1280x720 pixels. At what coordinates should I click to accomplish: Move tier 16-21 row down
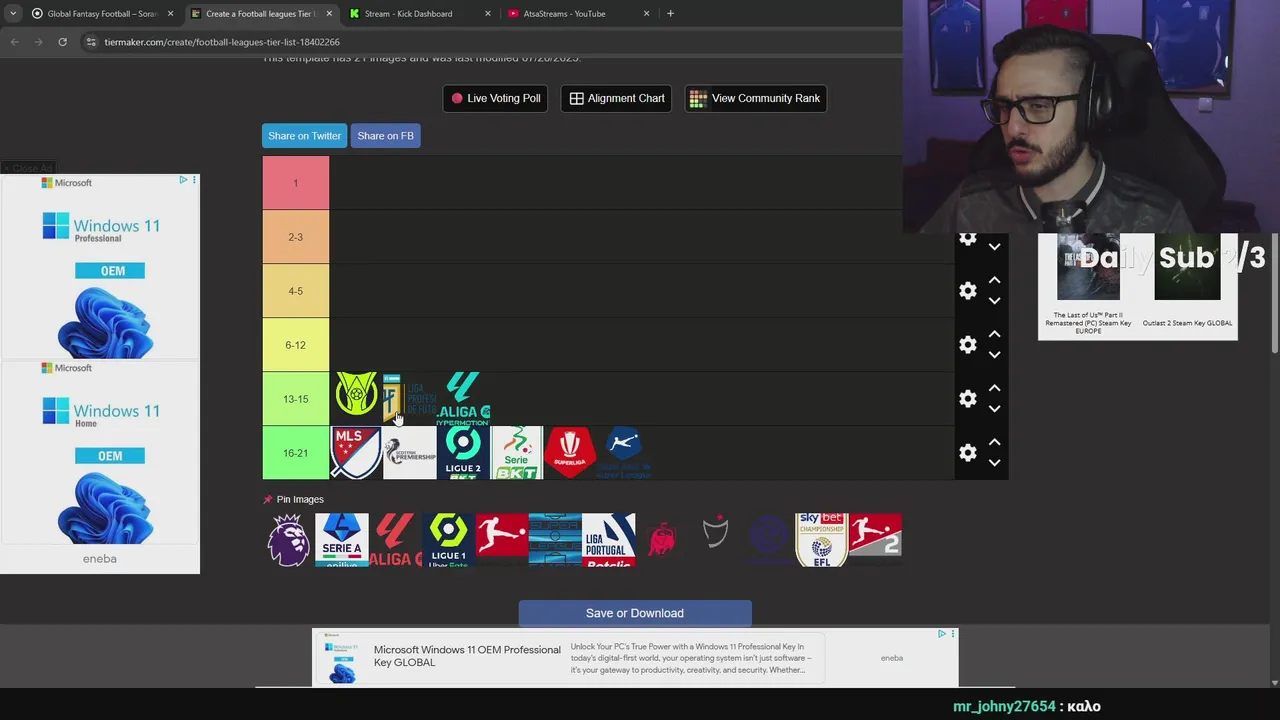tap(994, 463)
